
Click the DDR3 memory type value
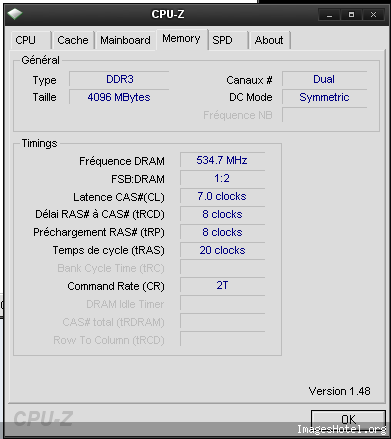coord(119,79)
